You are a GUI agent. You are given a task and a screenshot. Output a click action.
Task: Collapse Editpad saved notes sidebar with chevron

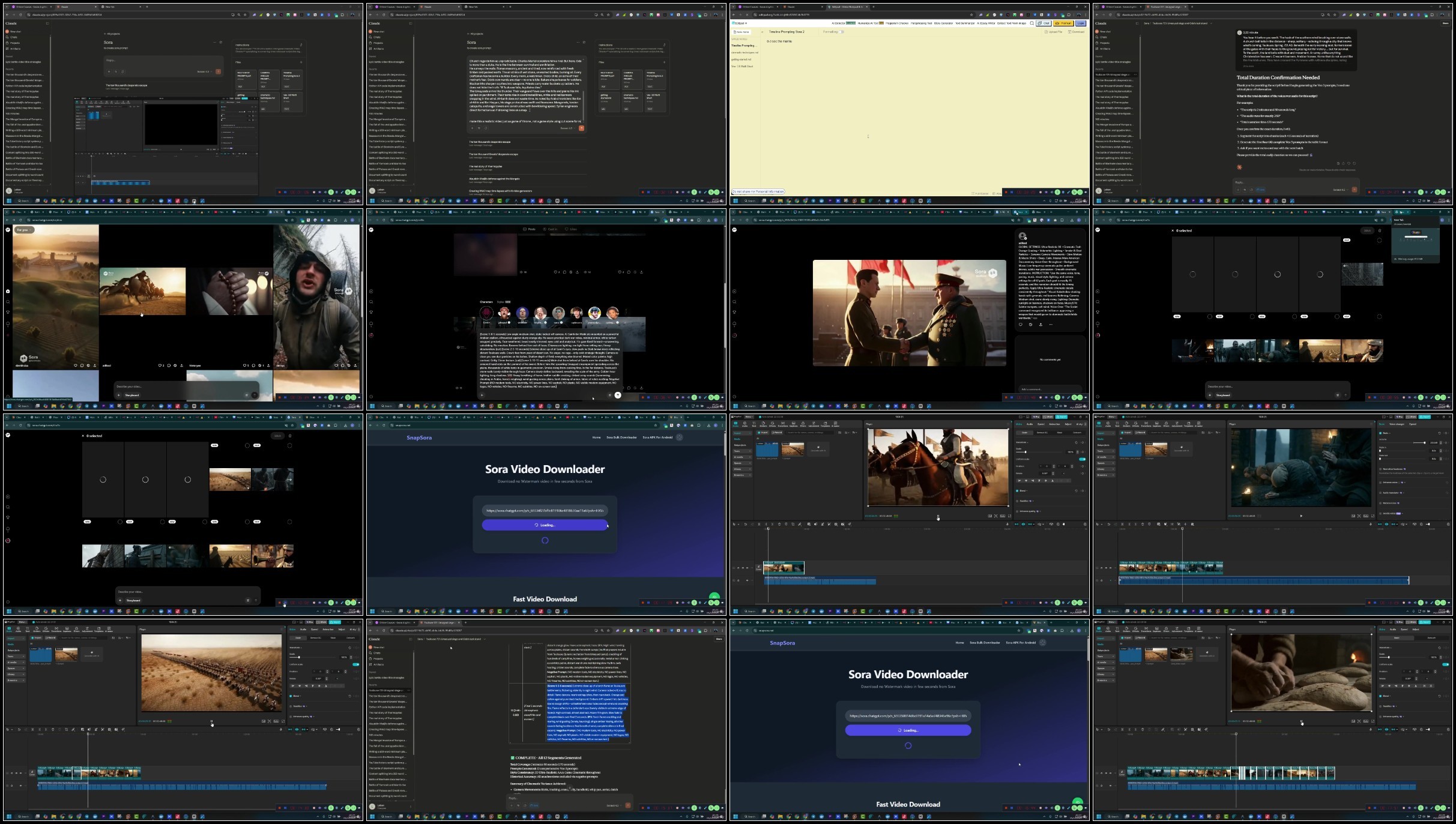pyautogui.click(x=762, y=32)
